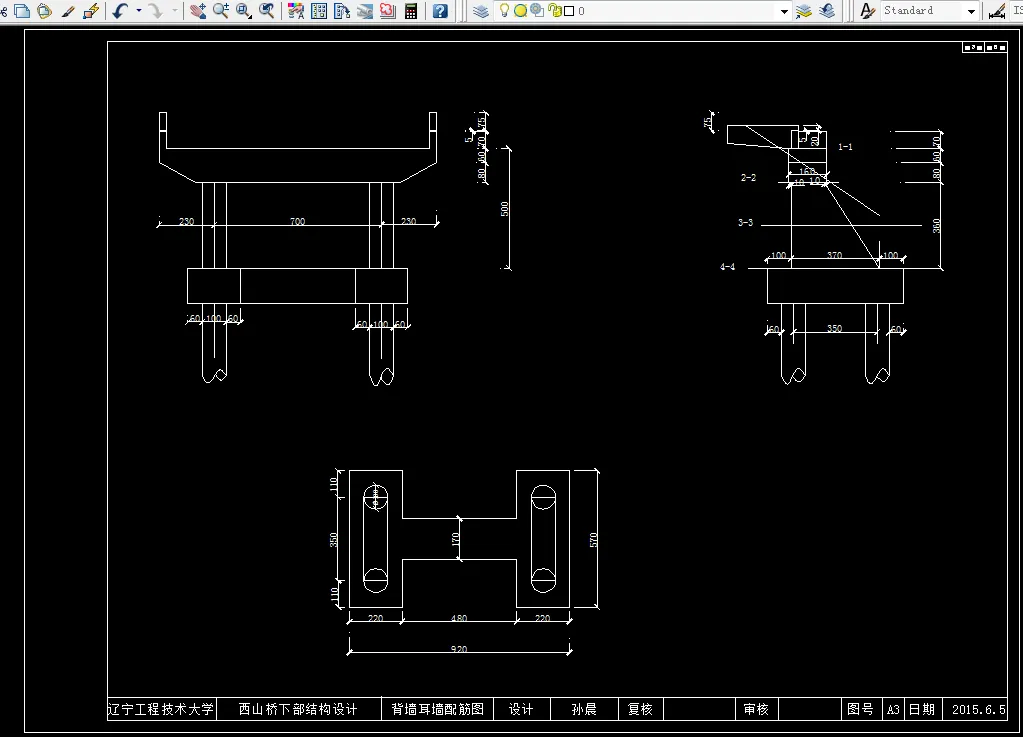This screenshot has height=737, width=1023.
Task: Undo the last action
Action: click(120, 10)
